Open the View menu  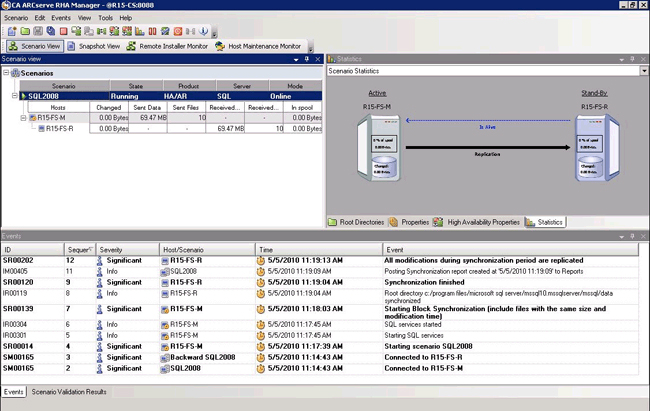[84, 18]
